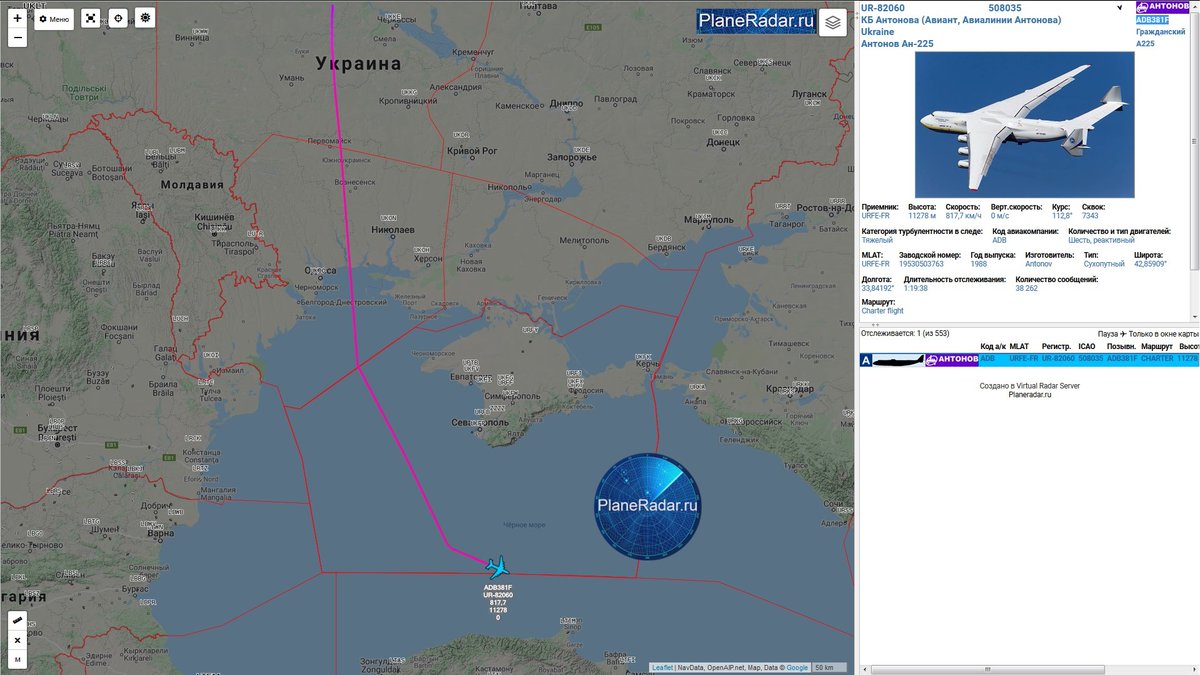Open the Меню settings menu
The width and height of the screenshot is (1200, 675).
pyautogui.click(x=54, y=18)
